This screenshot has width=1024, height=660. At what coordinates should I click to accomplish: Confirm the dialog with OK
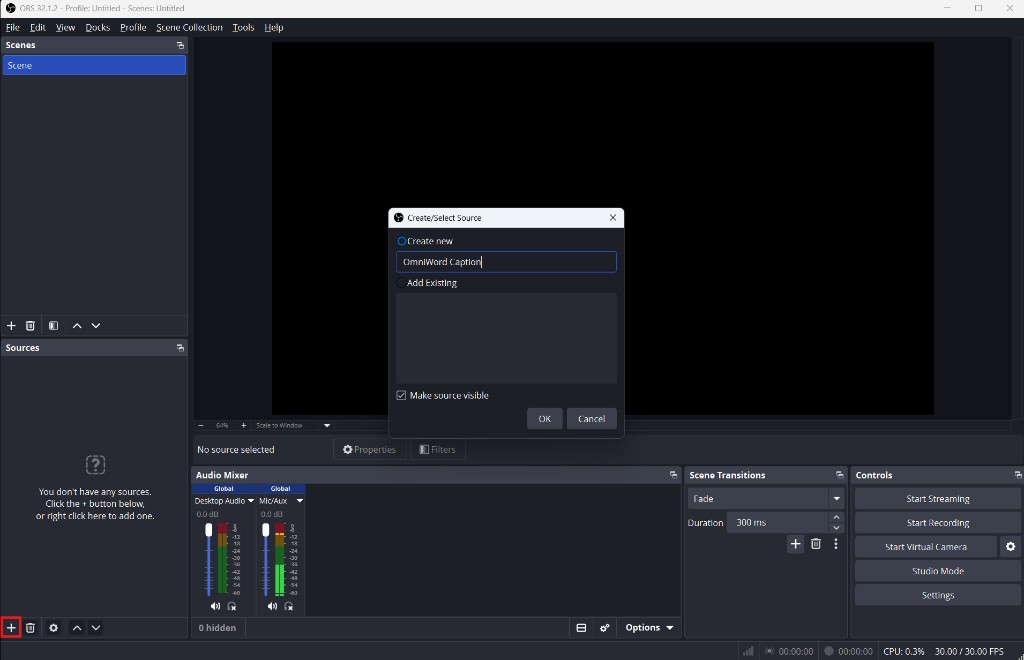click(545, 419)
